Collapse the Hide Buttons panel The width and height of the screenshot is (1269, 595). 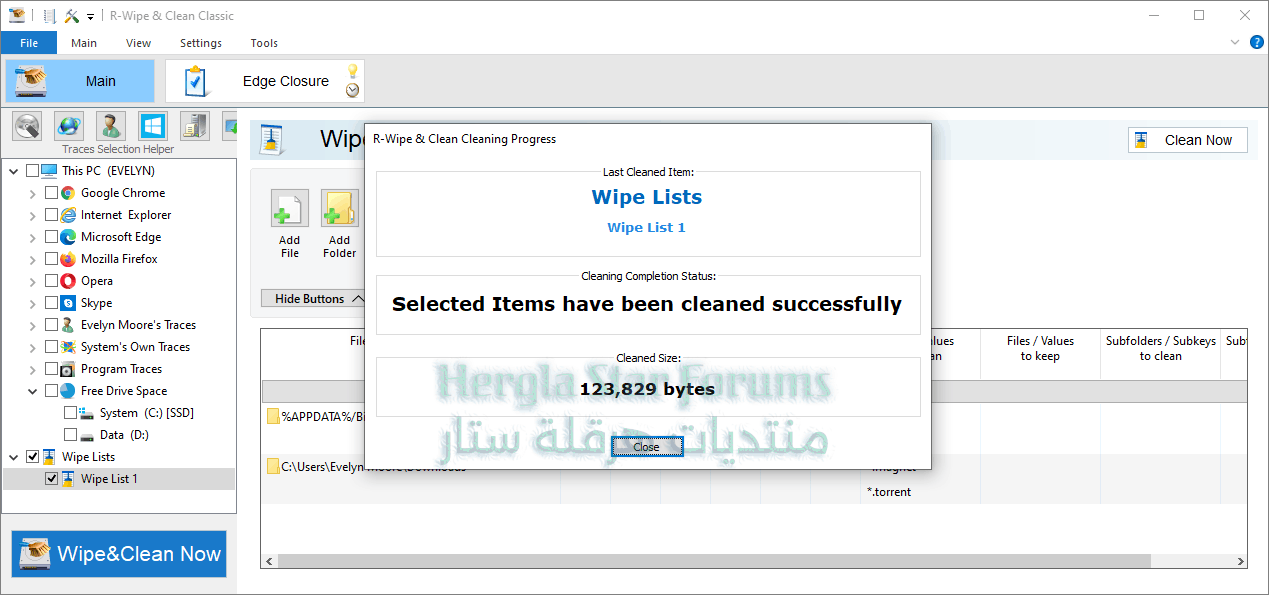(x=312, y=299)
